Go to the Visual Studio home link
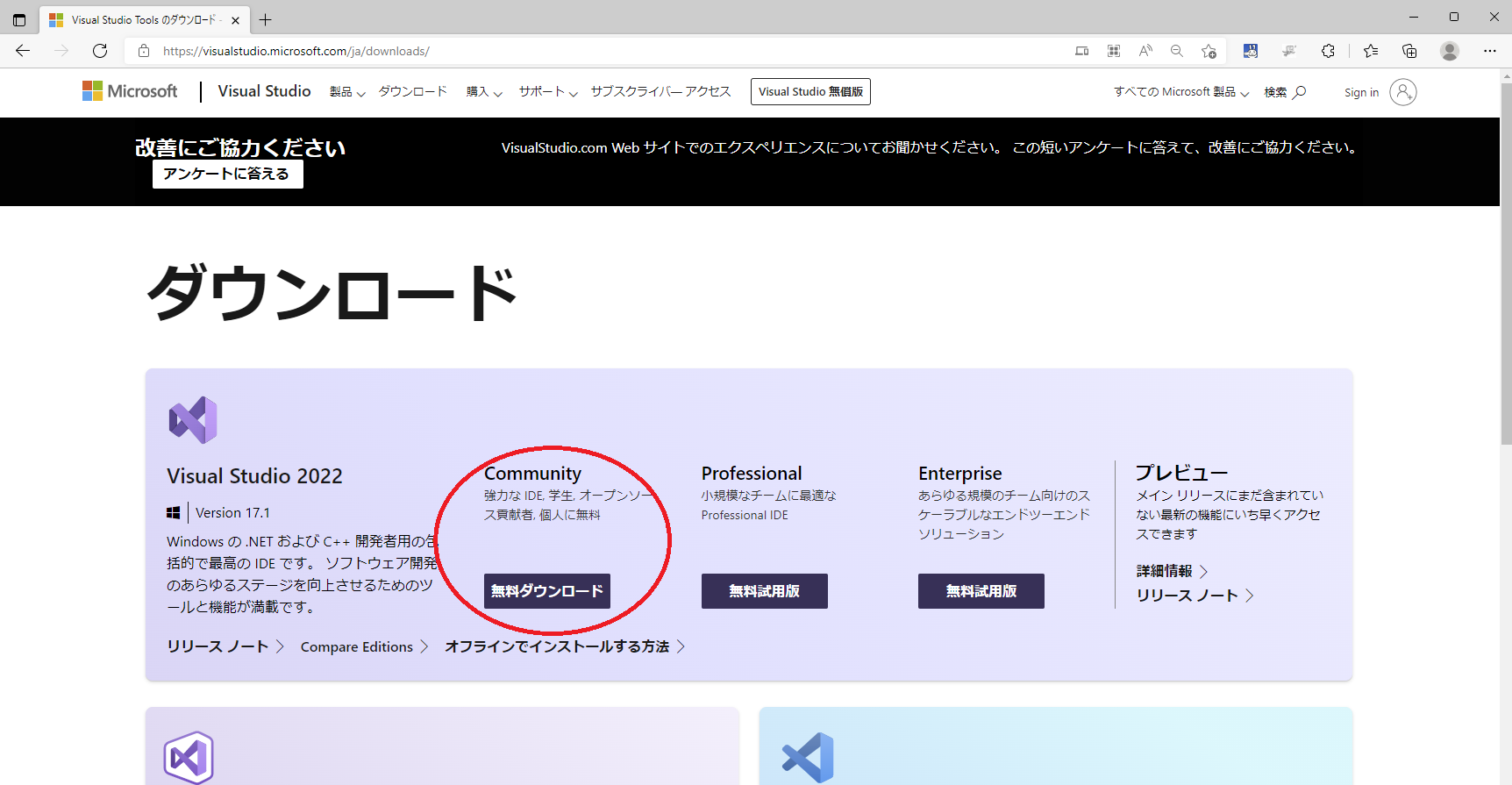1512x785 pixels. [x=264, y=91]
